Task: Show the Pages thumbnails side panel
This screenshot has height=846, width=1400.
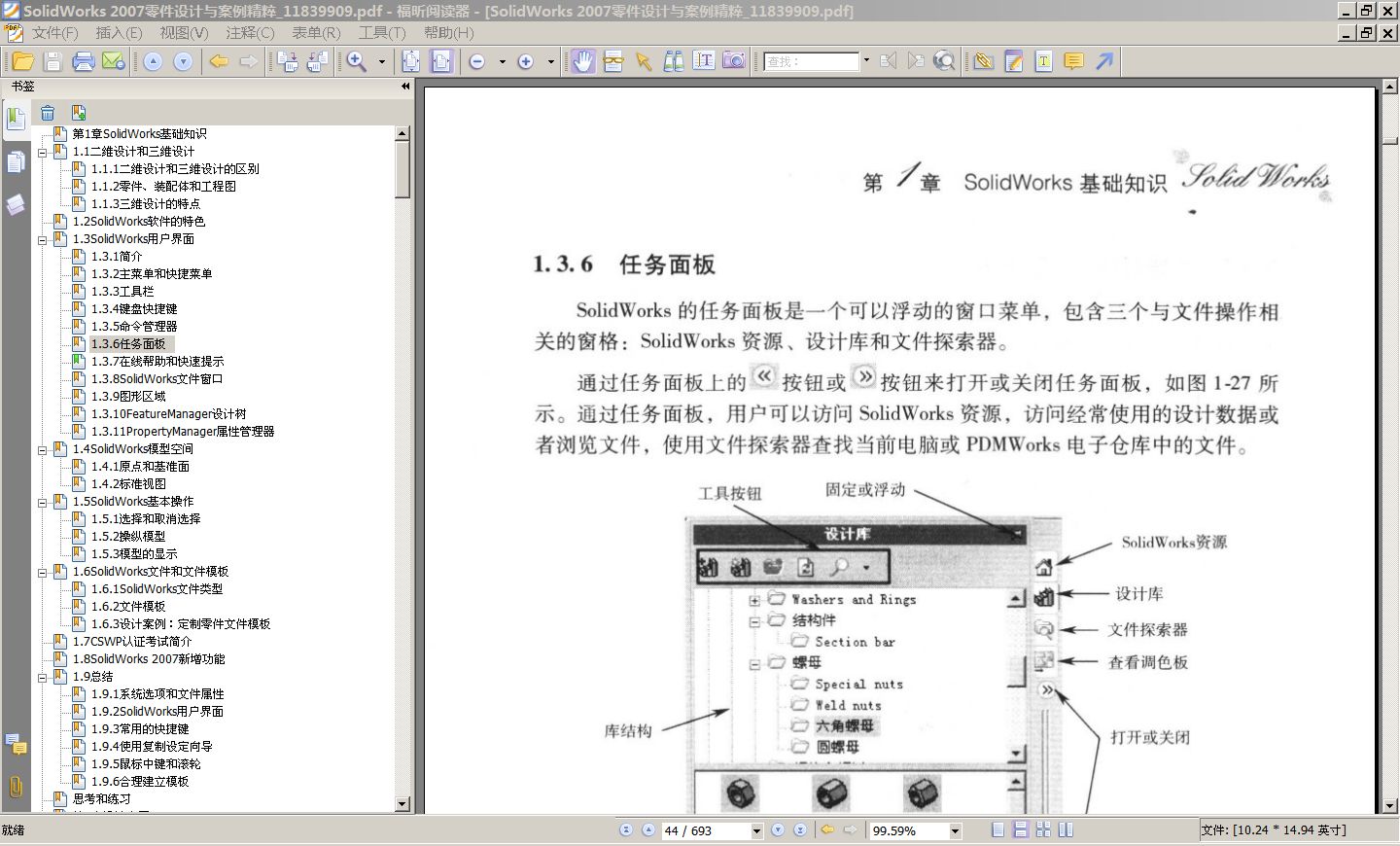Action: [x=16, y=162]
